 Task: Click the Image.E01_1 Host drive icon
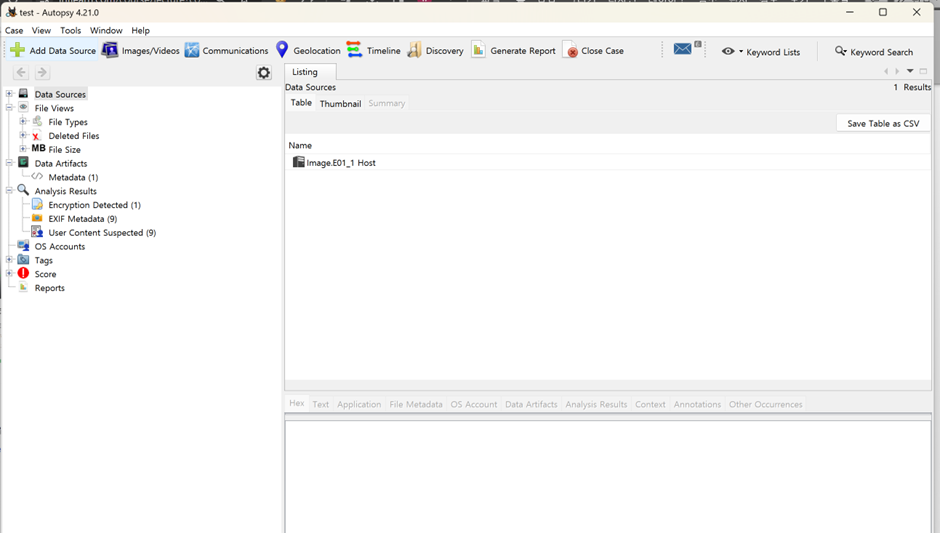pos(299,162)
